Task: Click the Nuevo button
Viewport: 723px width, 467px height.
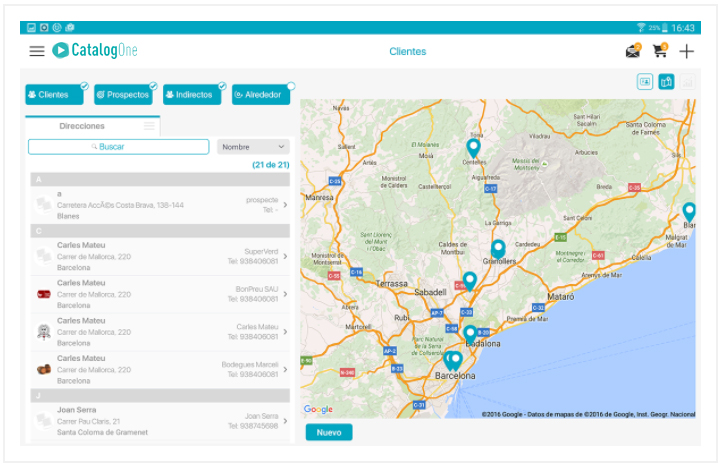Action: (329, 432)
